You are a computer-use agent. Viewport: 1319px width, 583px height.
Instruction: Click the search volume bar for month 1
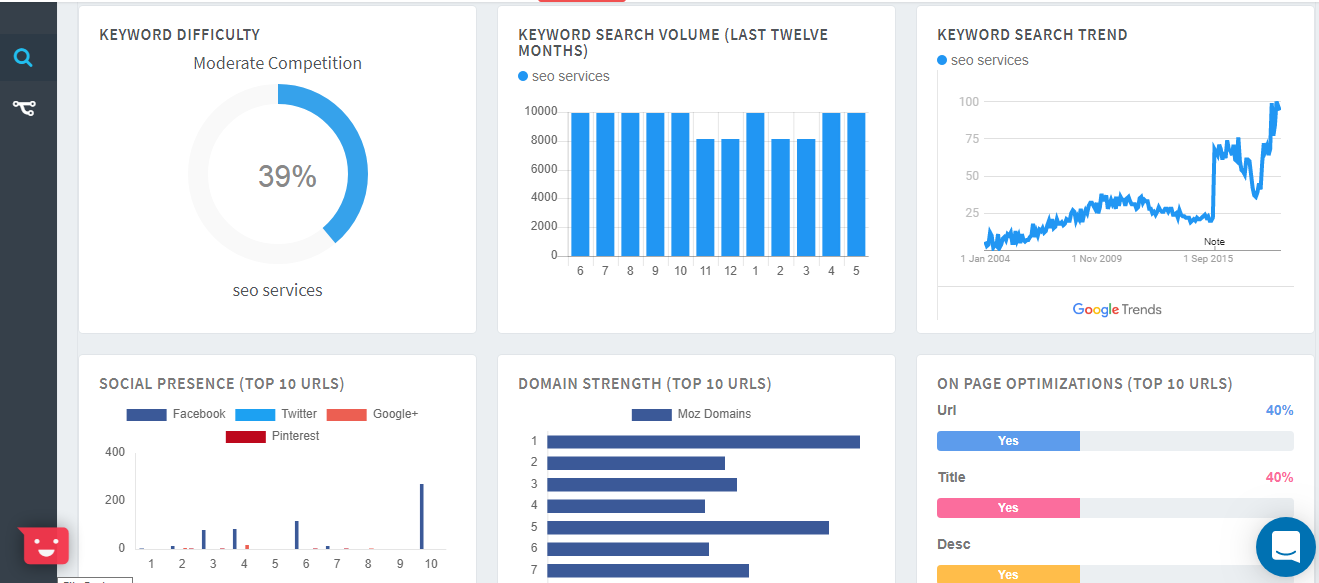(x=755, y=184)
